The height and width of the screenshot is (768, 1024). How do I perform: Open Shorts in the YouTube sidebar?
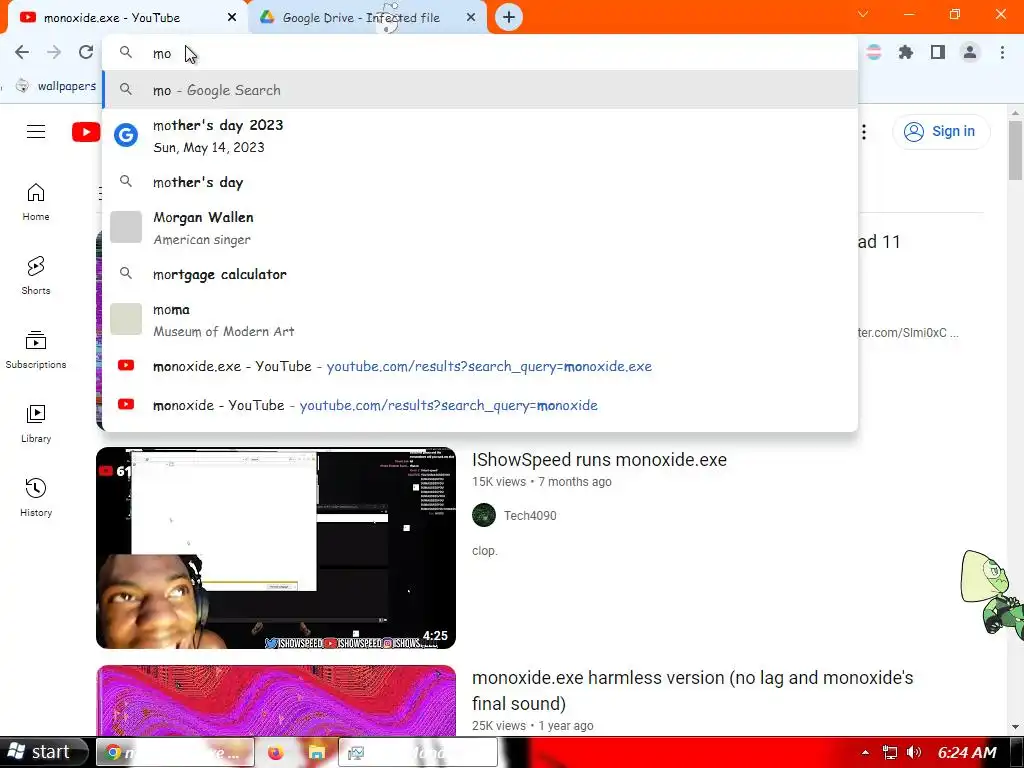pyautogui.click(x=36, y=276)
